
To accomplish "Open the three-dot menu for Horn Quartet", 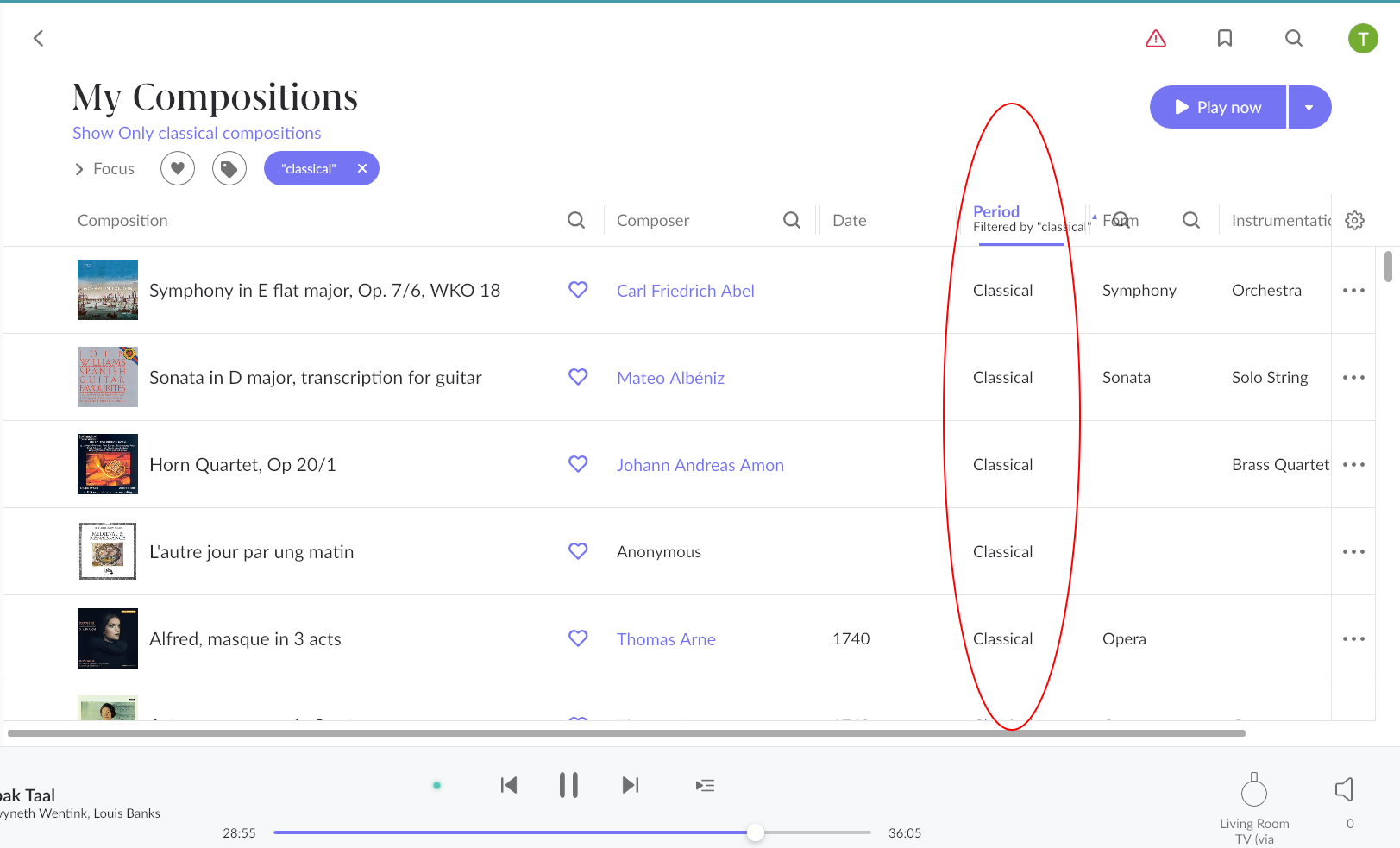I will (x=1354, y=464).
